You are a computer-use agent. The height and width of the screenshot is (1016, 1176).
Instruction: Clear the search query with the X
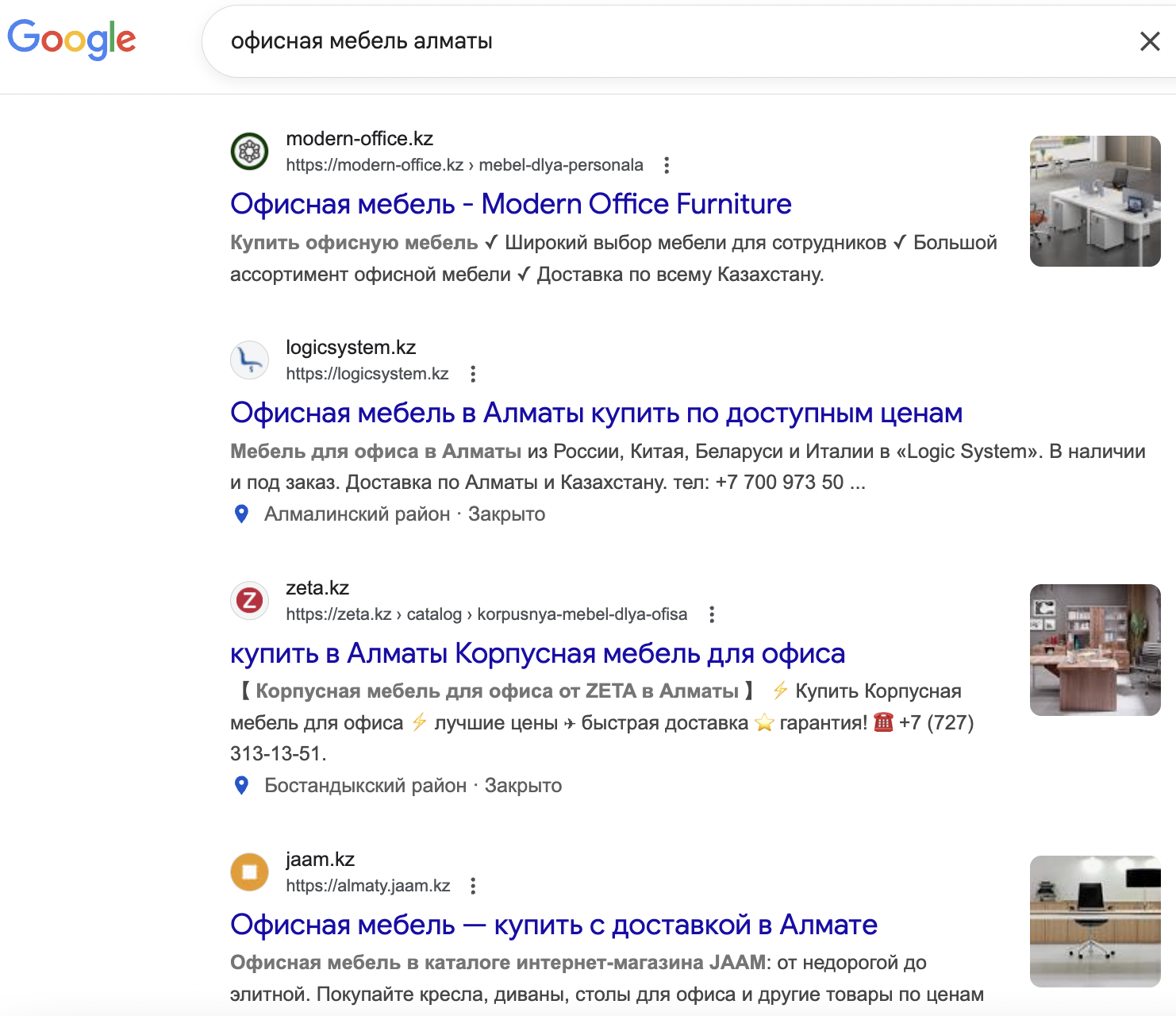tap(1150, 41)
